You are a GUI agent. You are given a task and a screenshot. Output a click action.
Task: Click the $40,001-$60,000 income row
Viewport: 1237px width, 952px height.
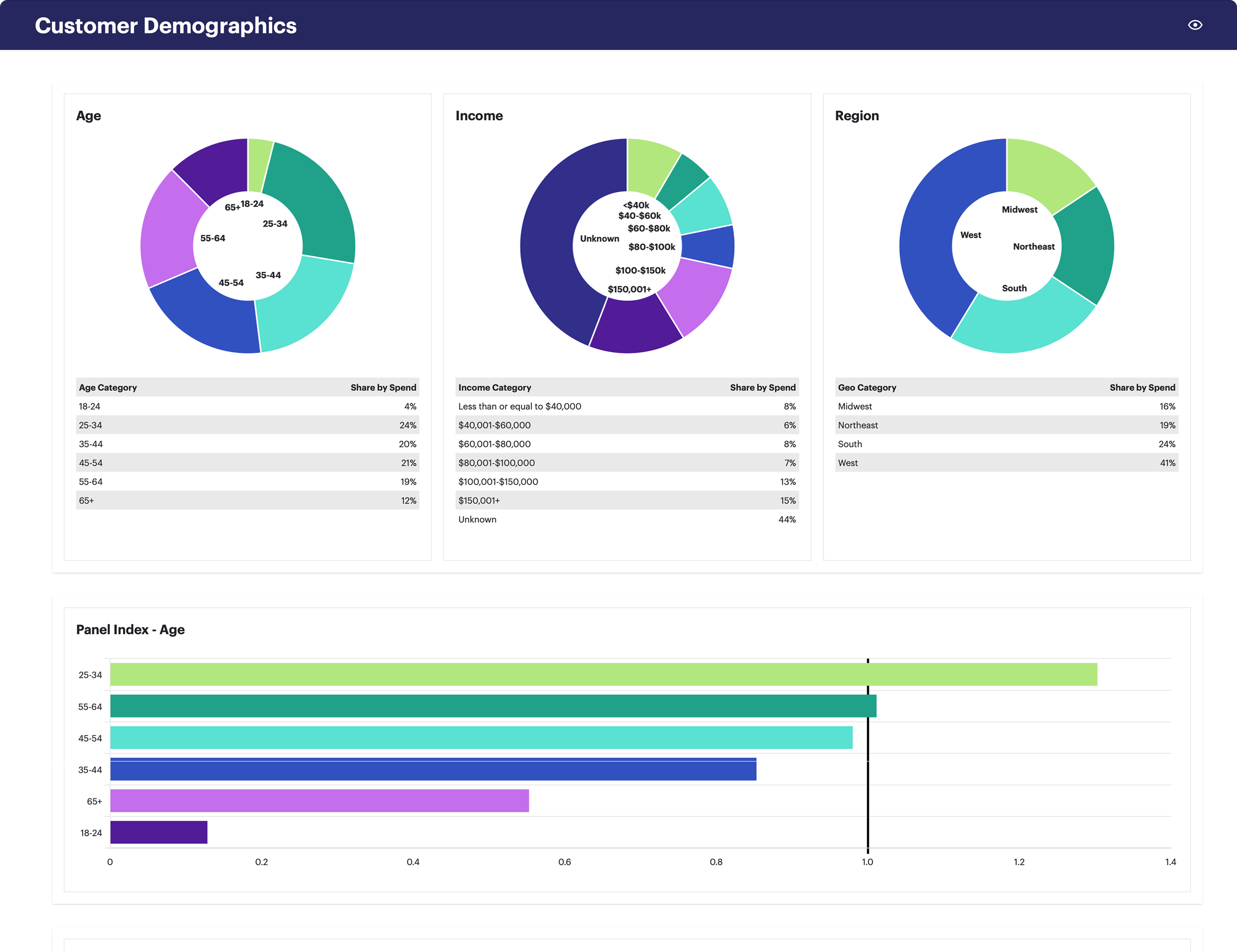click(x=627, y=425)
